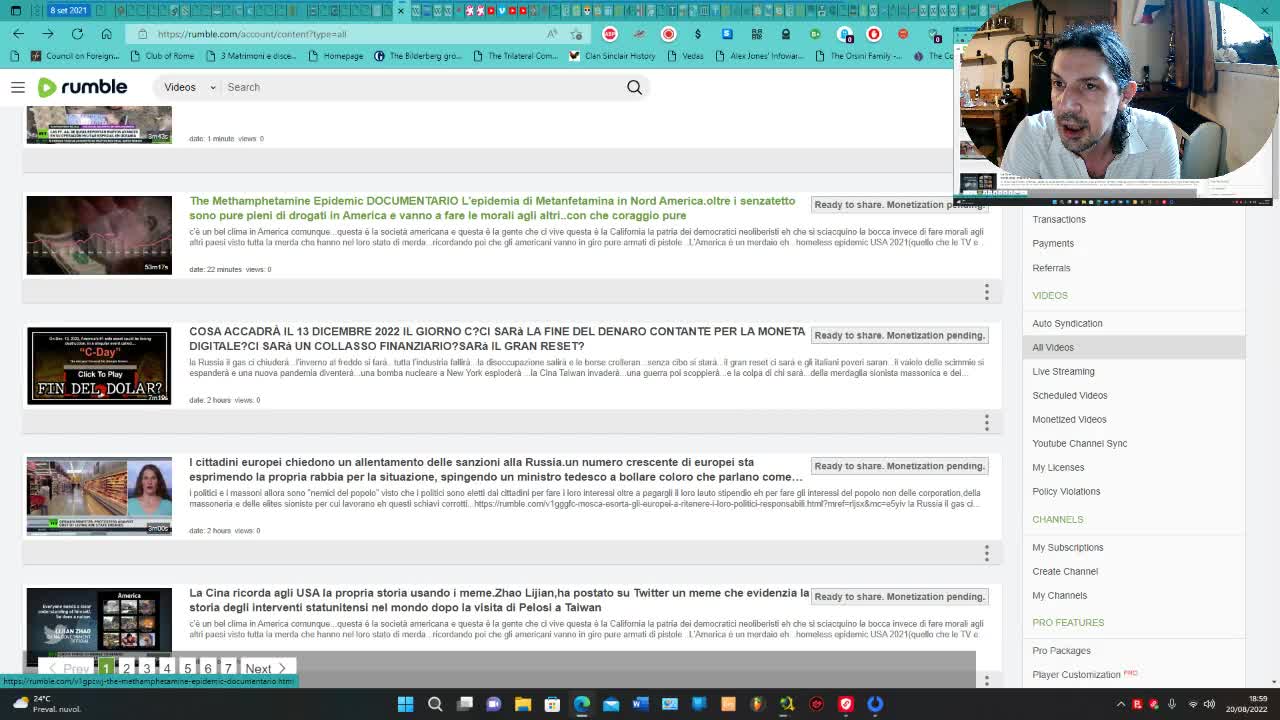Open options menu for Methamphetamine Epidemic video
Screen dimensions: 1280x720
[x=986, y=291]
